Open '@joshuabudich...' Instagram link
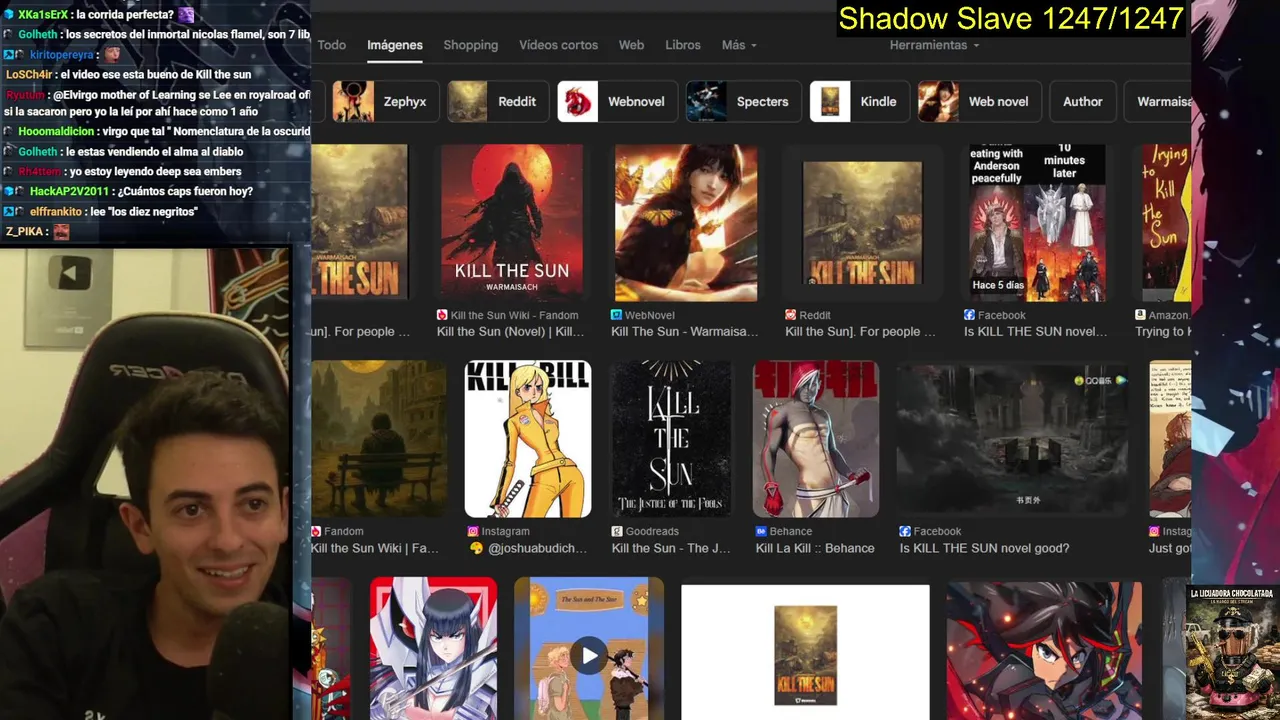The height and width of the screenshot is (720, 1280). (x=527, y=548)
